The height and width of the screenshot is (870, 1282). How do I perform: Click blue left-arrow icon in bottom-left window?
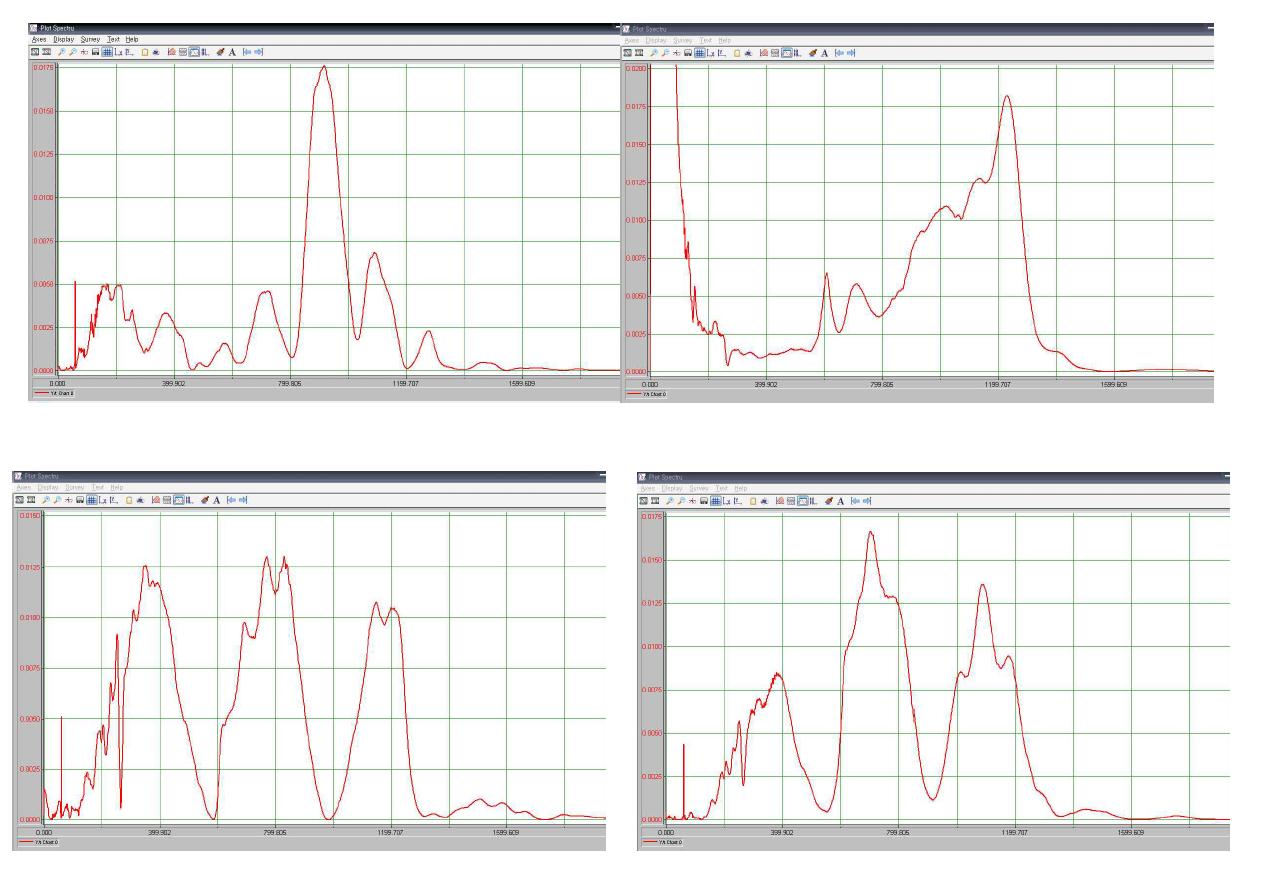pos(232,500)
